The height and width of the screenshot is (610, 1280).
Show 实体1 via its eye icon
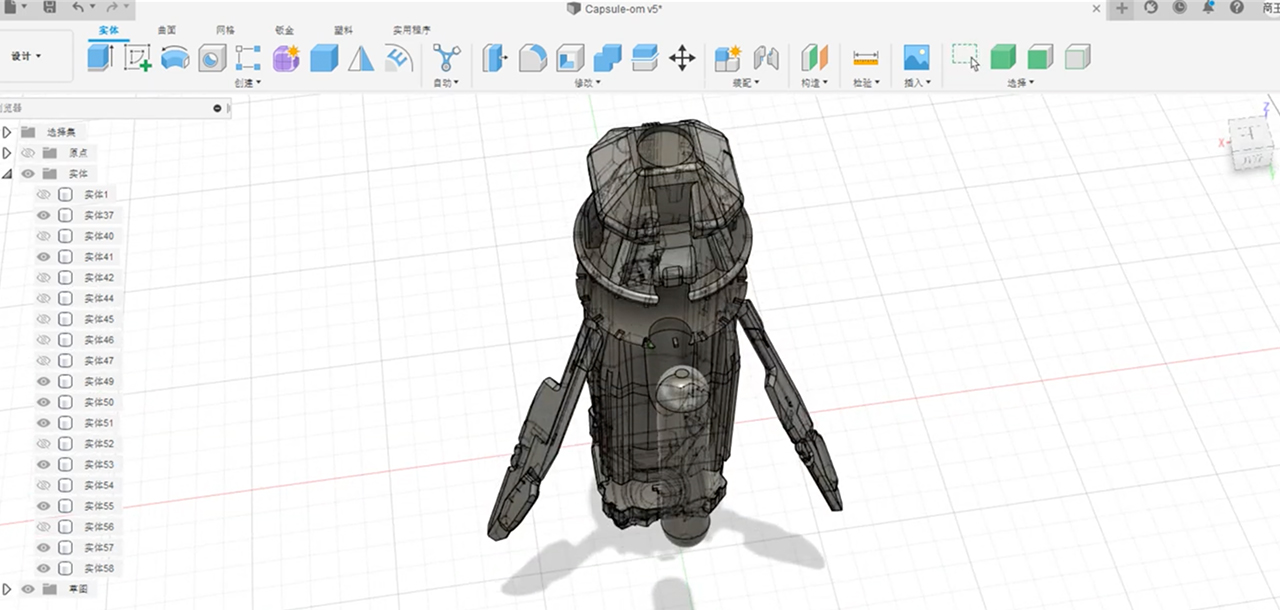click(43, 194)
